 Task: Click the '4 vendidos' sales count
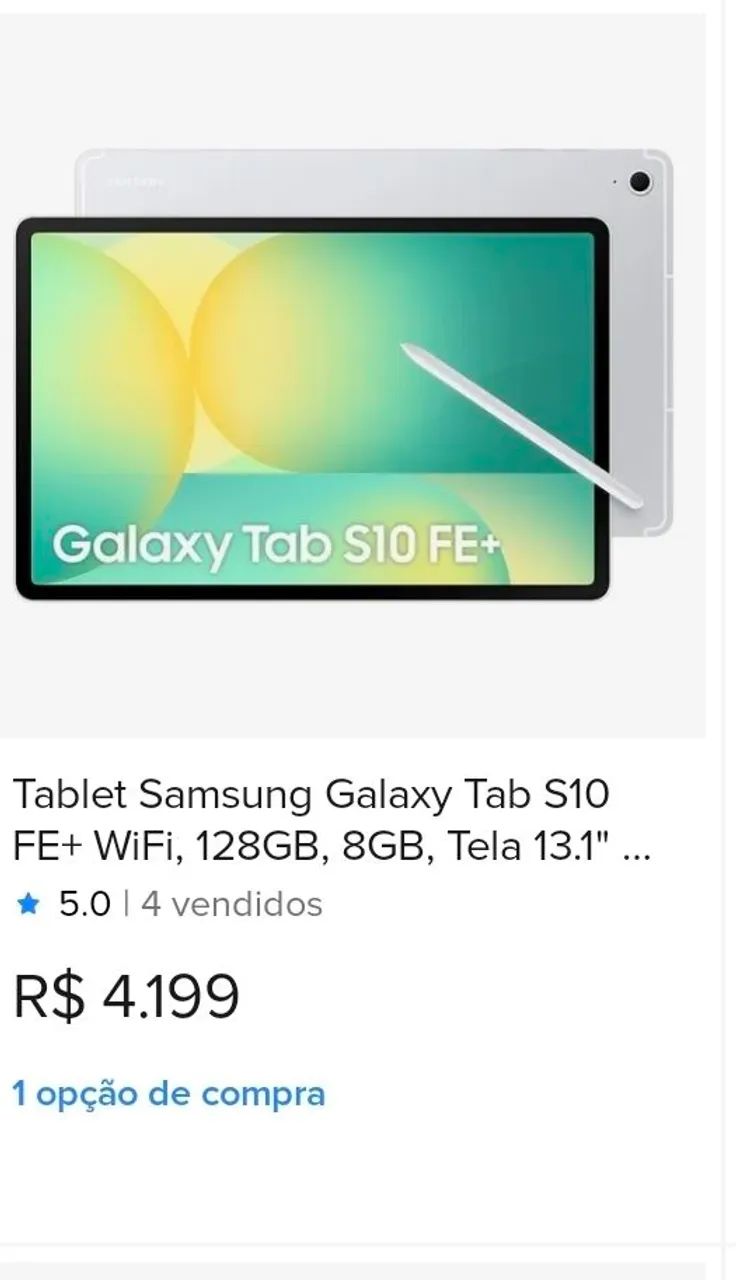(x=232, y=905)
